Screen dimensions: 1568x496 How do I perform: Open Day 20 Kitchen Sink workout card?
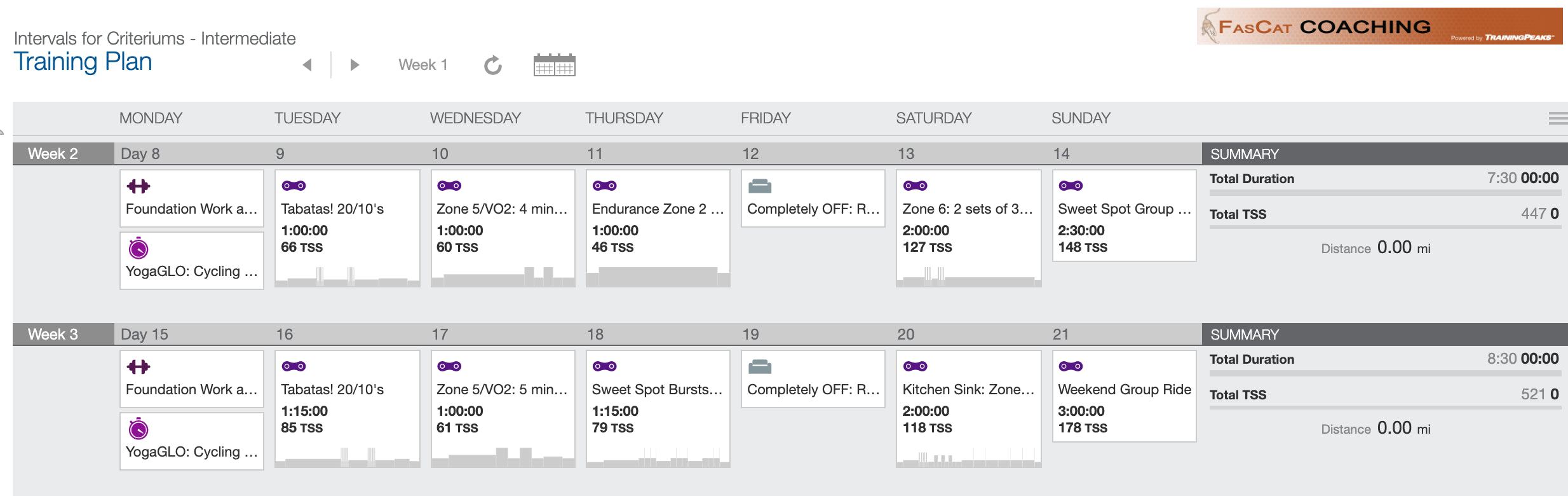point(969,409)
